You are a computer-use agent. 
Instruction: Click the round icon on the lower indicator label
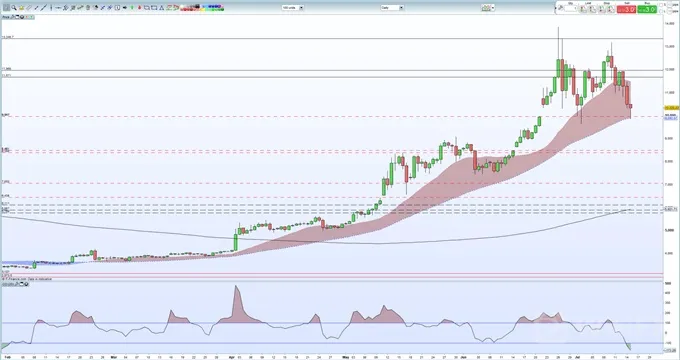tap(26, 284)
